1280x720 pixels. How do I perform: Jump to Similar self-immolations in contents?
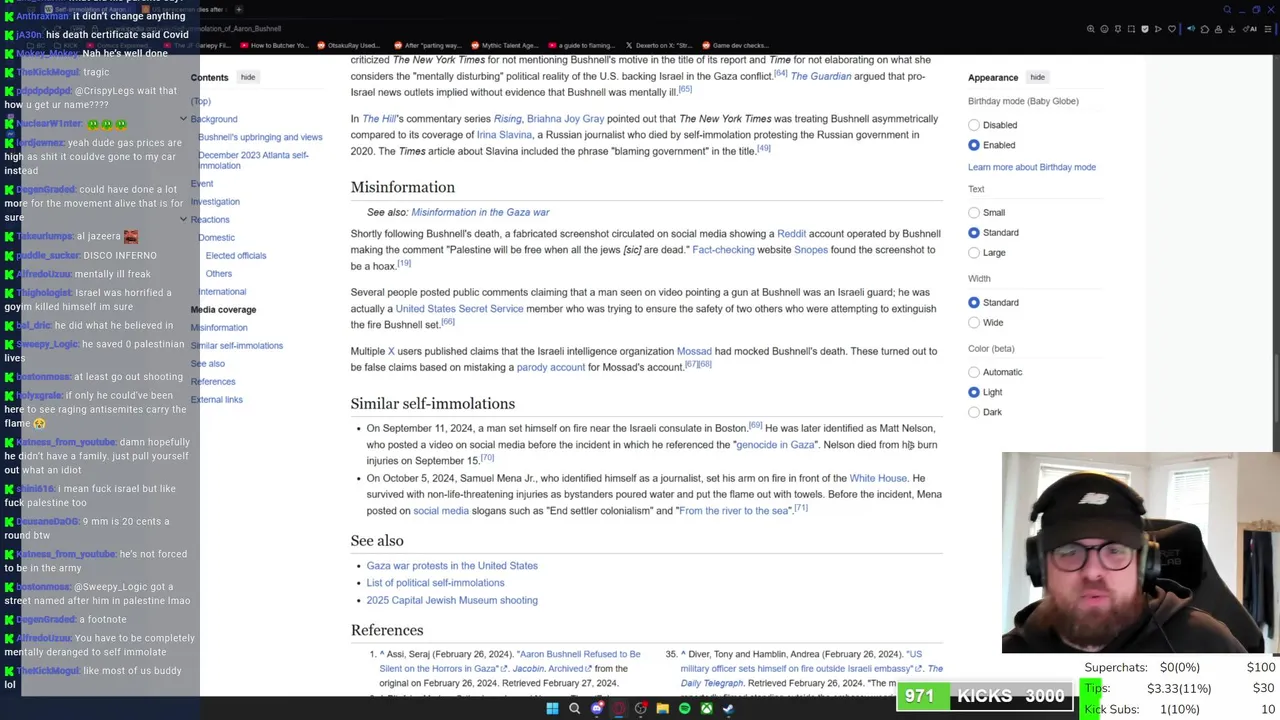coord(237,345)
